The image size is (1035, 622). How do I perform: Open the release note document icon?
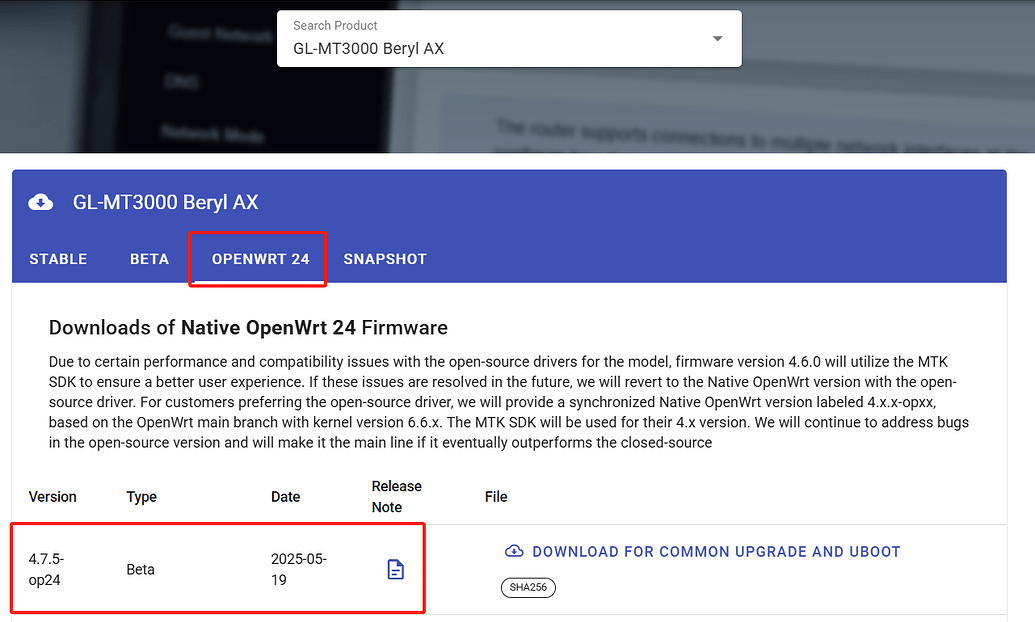click(x=395, y=568)
